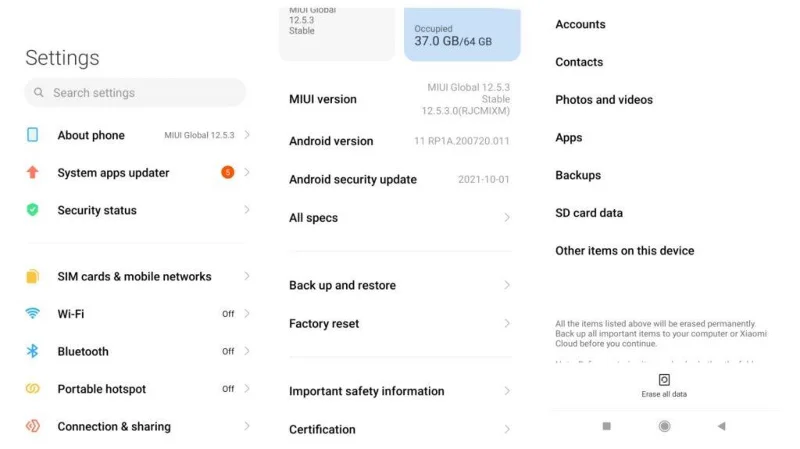
Task: Open Factory reset chevron
Action: click(x=507, y=323)
